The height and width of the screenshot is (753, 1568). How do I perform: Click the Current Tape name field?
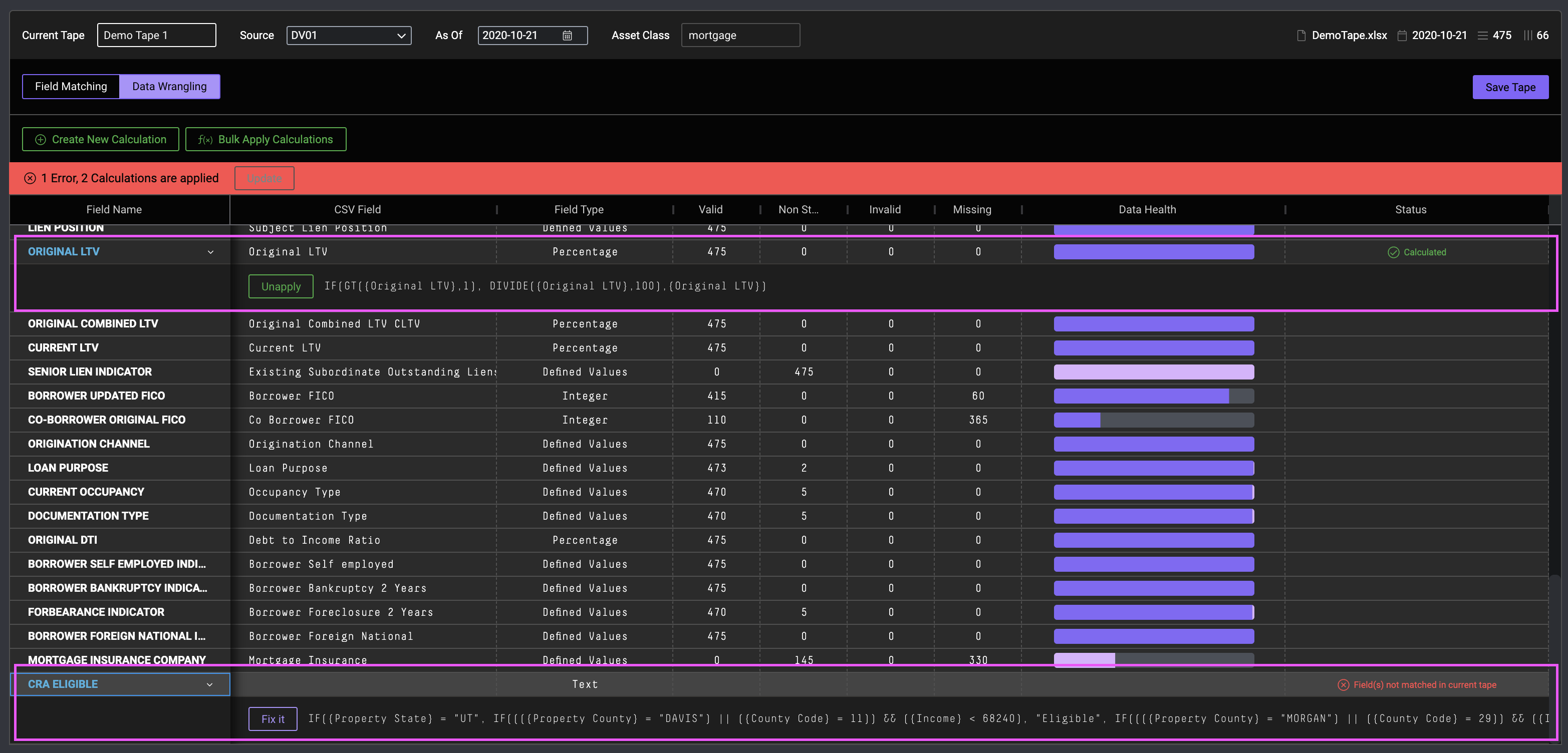[x=156, y=35]
